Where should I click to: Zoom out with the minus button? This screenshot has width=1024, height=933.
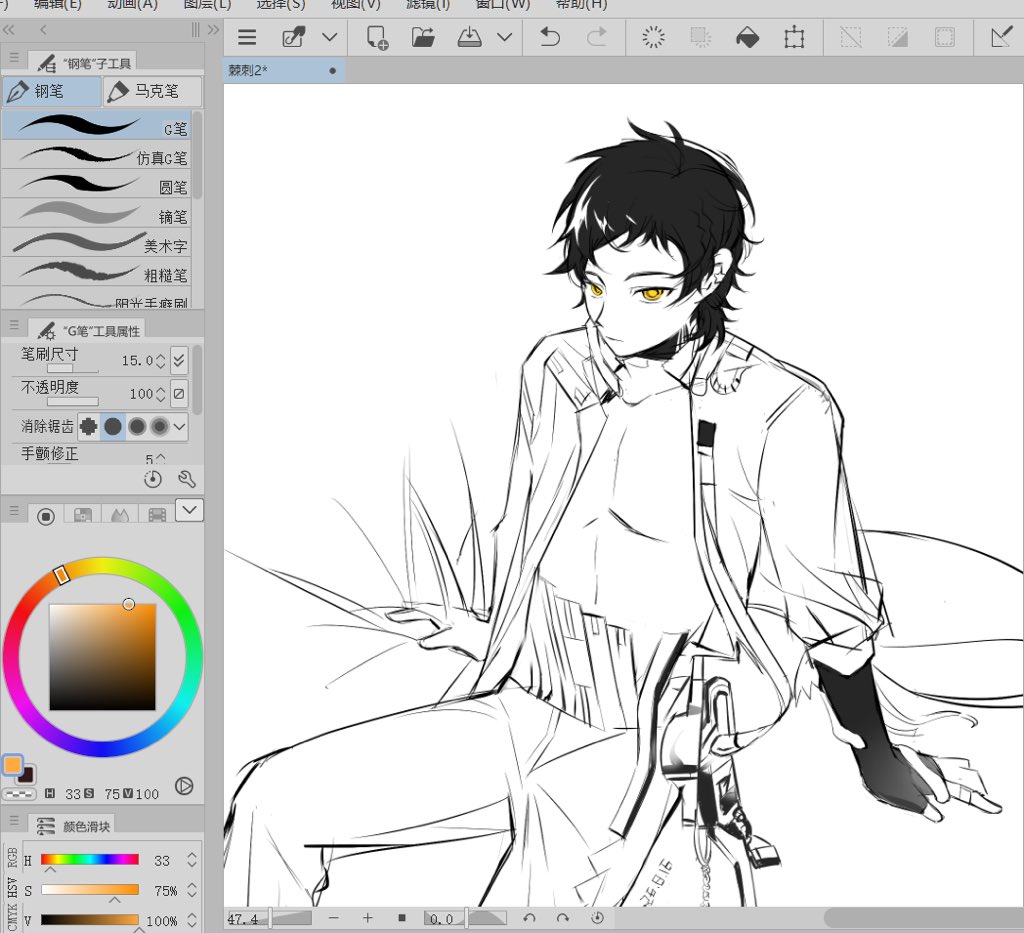(334, 918)
